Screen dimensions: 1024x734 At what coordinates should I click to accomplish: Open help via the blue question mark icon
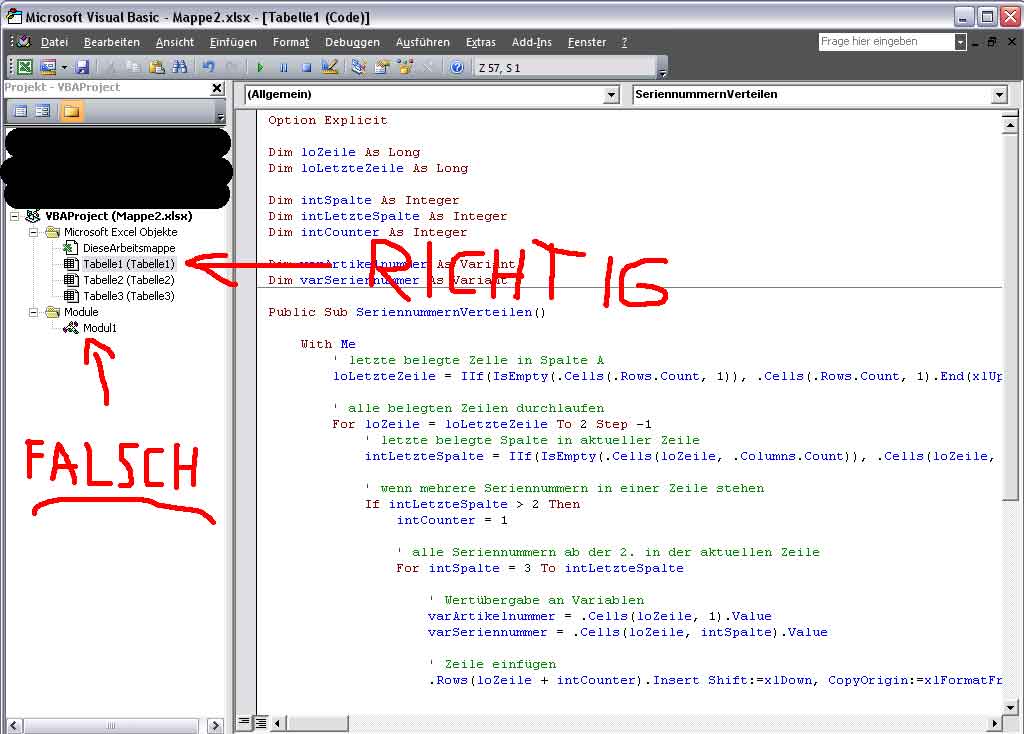click(x=457, y=67)
